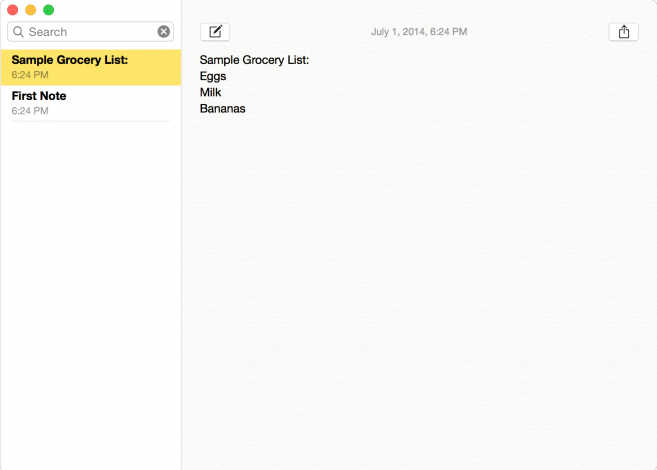Create a new note with compose icon
This screenshot has height=470, width=657.
pos(215,32)
